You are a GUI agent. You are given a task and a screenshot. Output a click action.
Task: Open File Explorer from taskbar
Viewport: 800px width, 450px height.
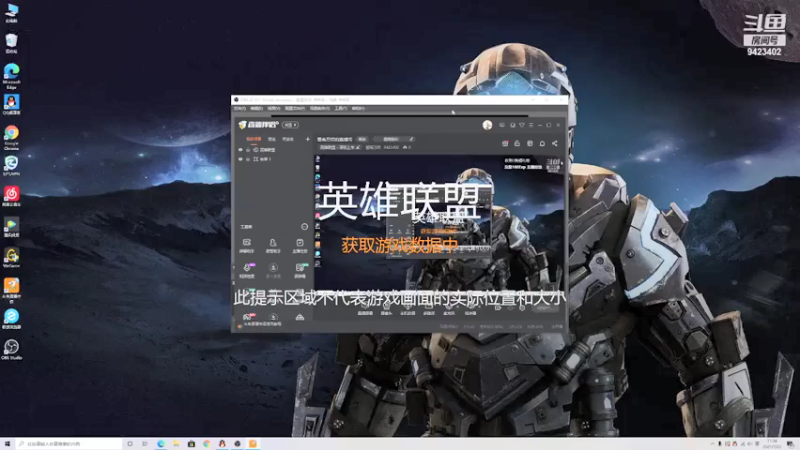(x=176, y=444)
